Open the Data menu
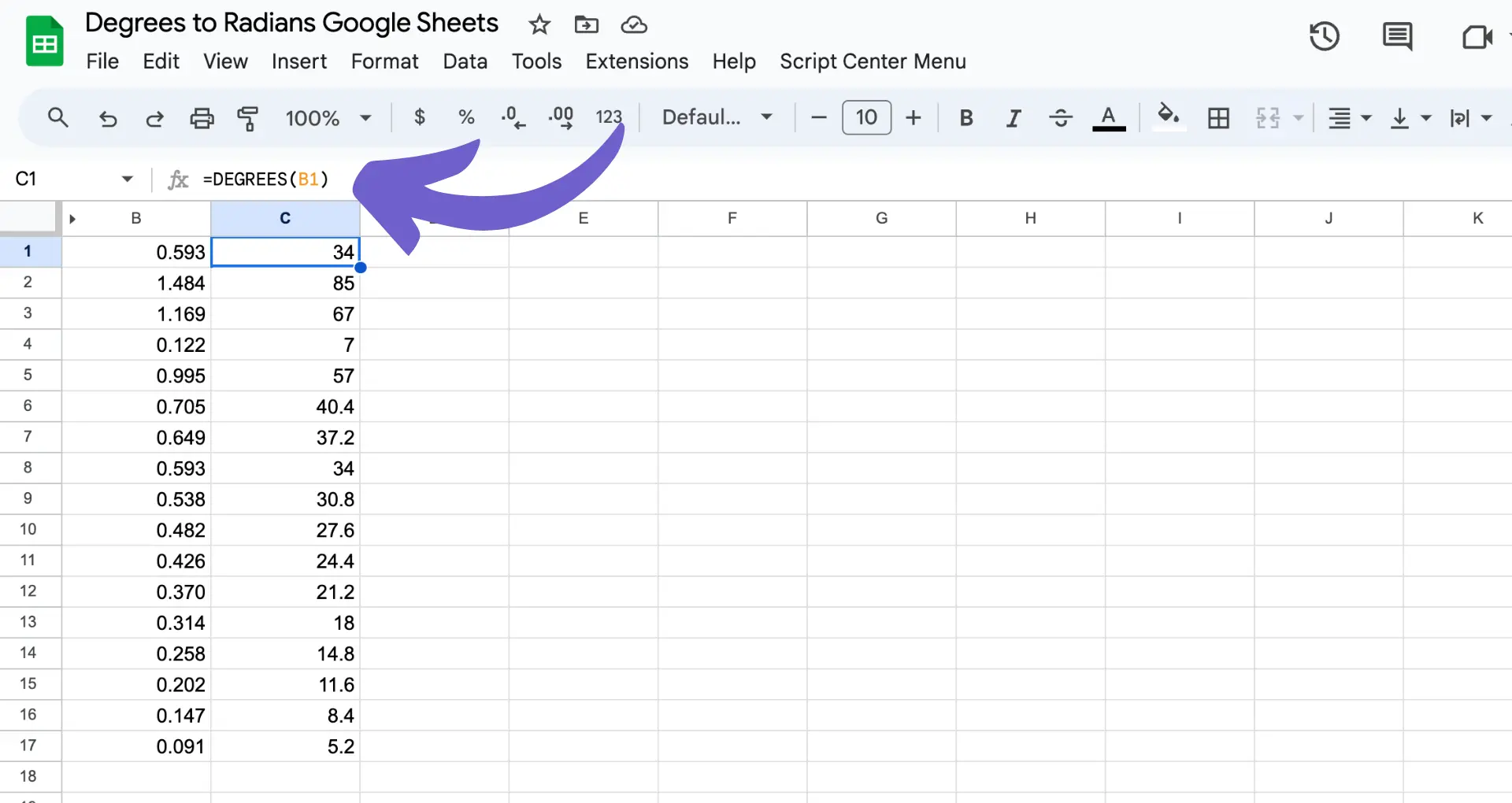 point(465,61)
